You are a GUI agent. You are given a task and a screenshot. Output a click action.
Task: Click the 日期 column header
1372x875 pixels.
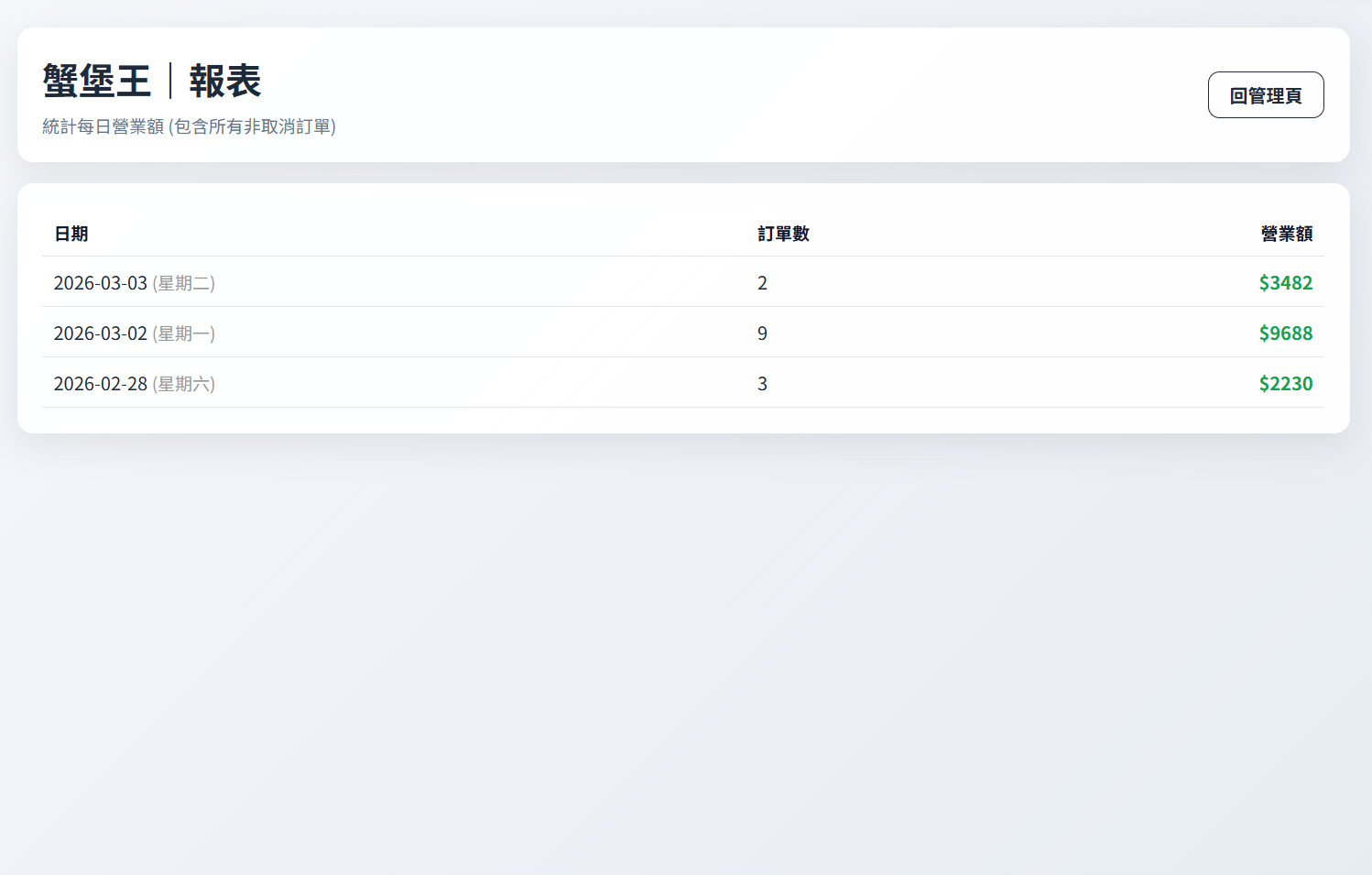(71, 234)
